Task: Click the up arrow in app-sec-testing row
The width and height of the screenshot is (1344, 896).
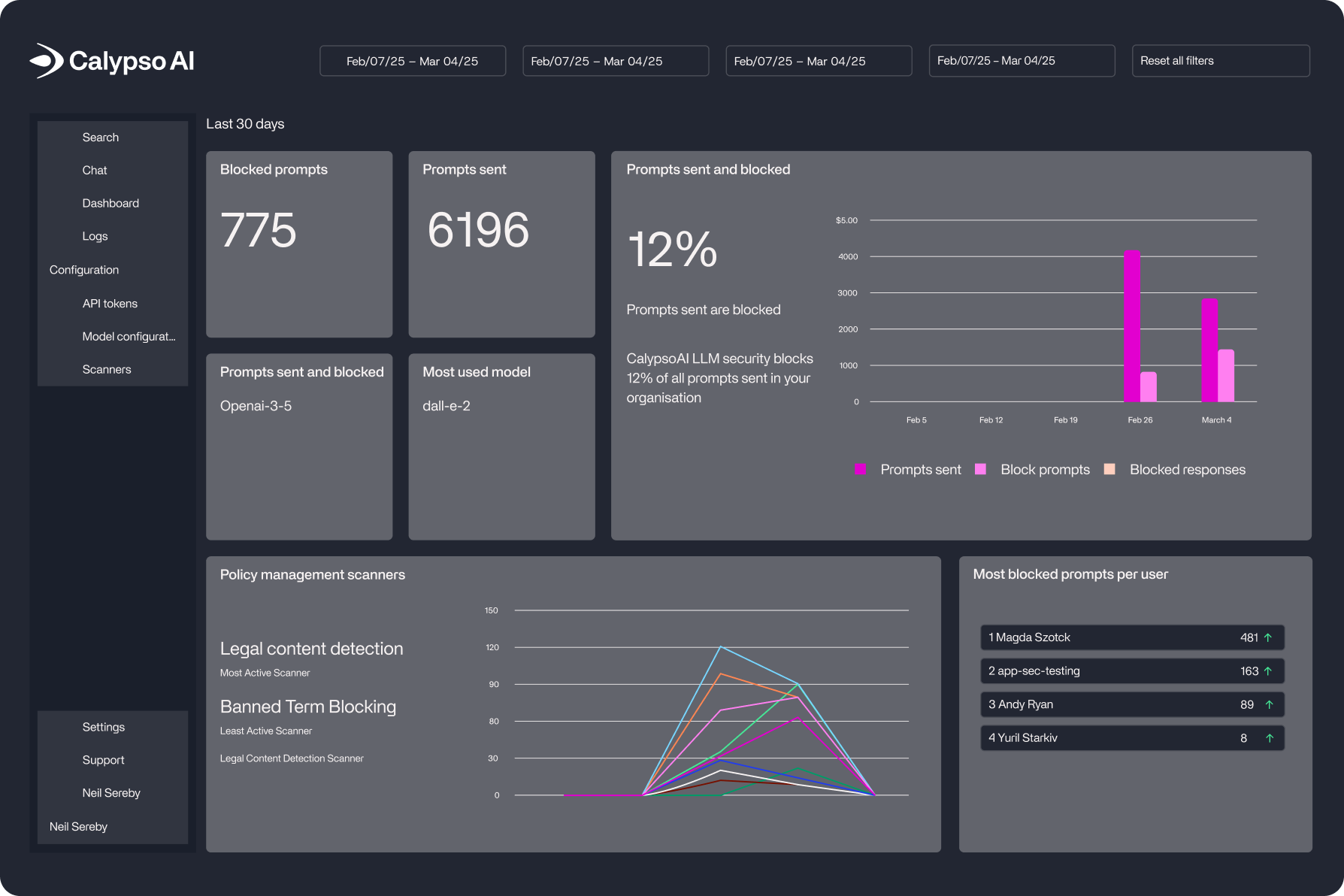Action: coord(1268,671)
